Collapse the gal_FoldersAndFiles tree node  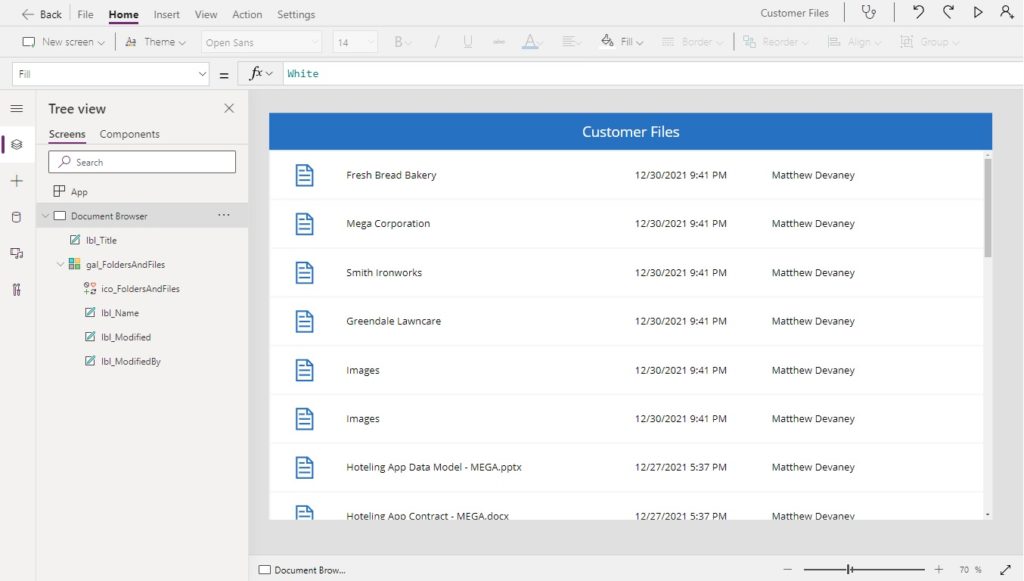[x=60, y=264]
